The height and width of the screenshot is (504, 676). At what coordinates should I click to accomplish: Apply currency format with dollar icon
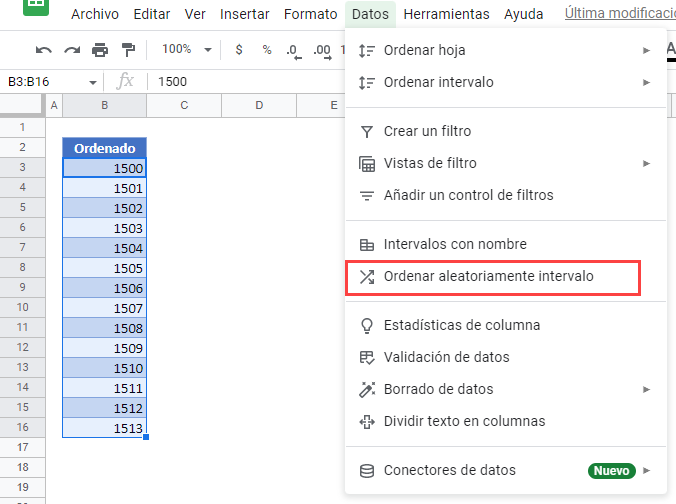coord(239,50)
